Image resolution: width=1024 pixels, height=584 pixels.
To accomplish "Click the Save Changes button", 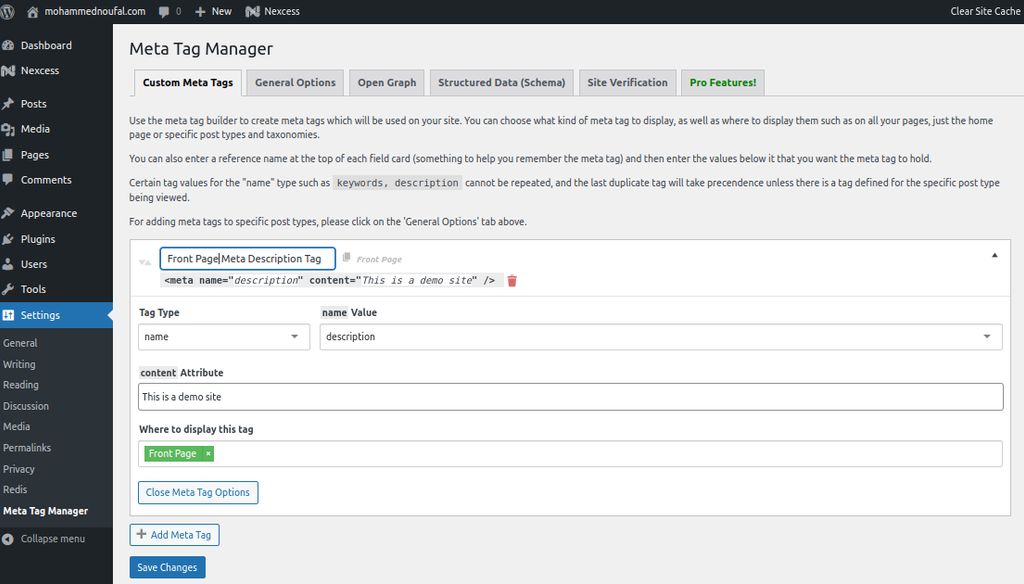I will [x=167, y=567].
